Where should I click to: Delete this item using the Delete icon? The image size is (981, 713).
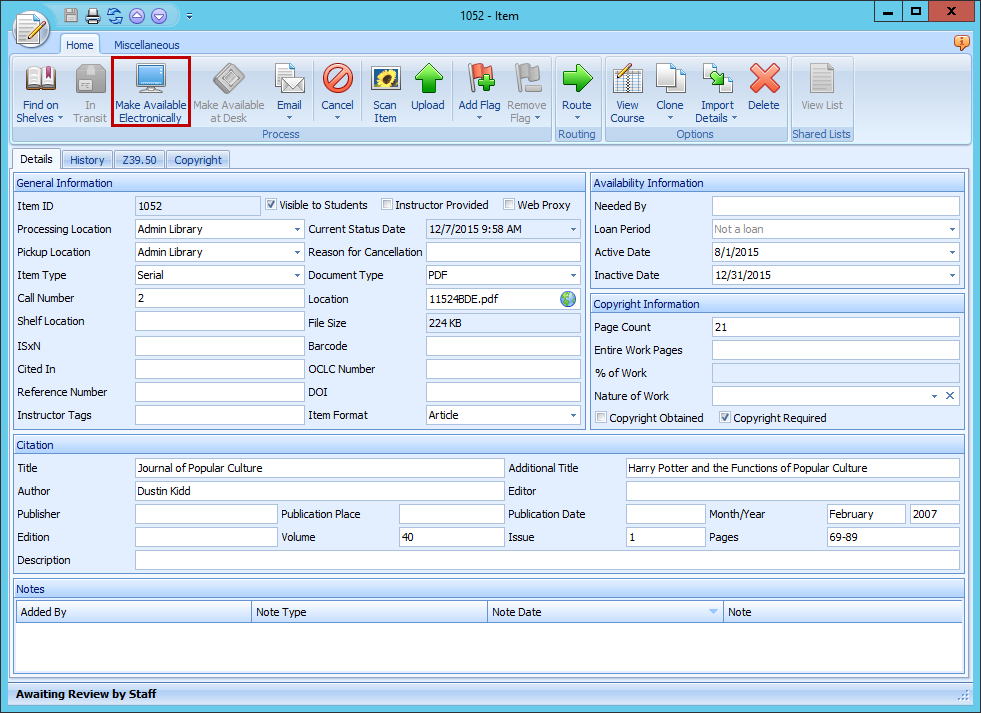pyautogui.click(x=764, y=91)
